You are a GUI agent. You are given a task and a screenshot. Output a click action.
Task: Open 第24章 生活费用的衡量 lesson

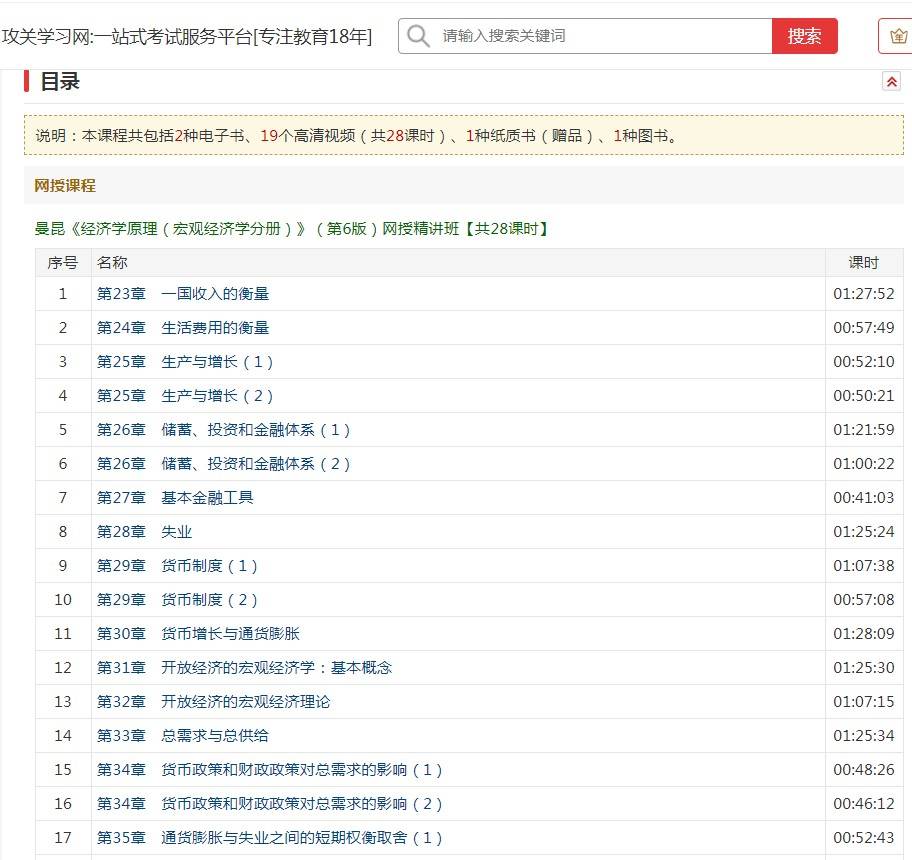coord(183,328)
